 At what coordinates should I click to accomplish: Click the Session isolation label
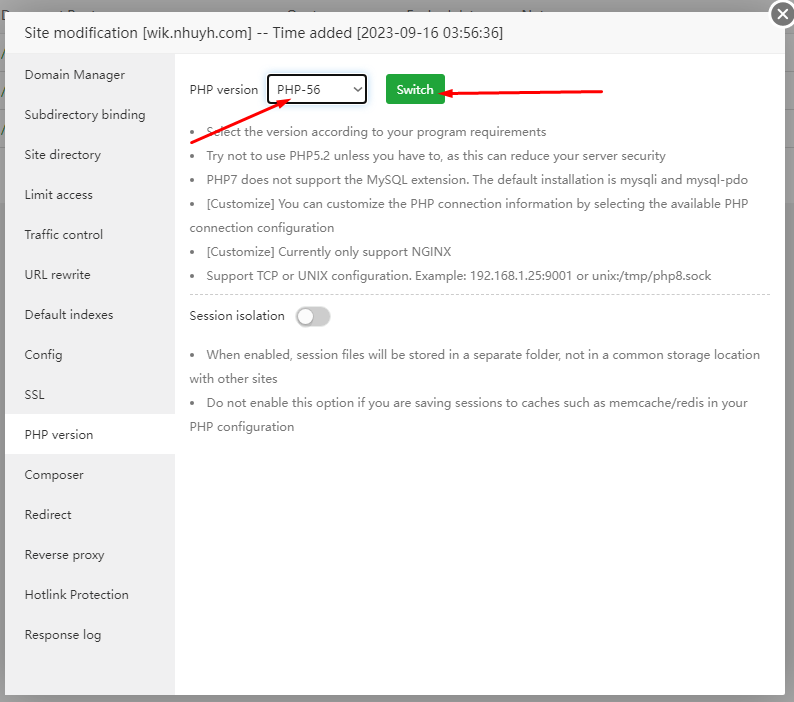tap(237, 316)
